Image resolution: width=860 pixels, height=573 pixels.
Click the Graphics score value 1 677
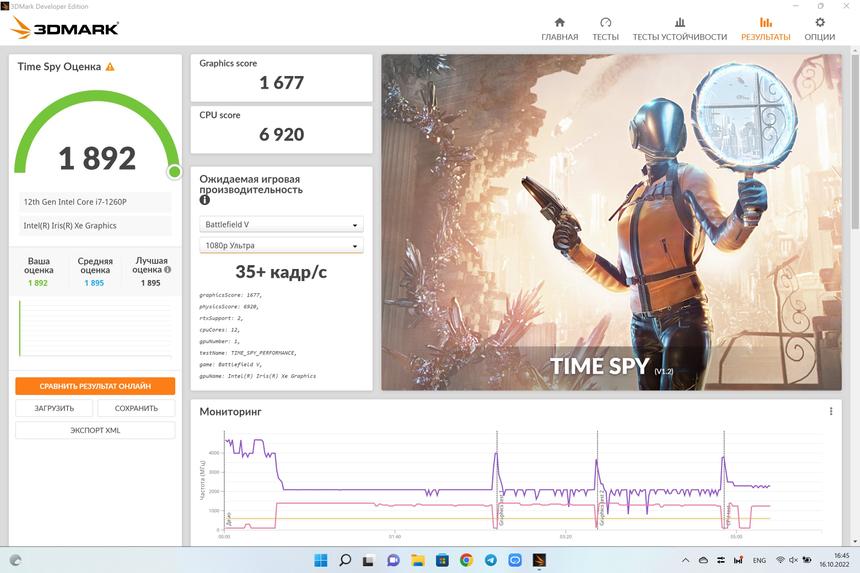point(281,83)
